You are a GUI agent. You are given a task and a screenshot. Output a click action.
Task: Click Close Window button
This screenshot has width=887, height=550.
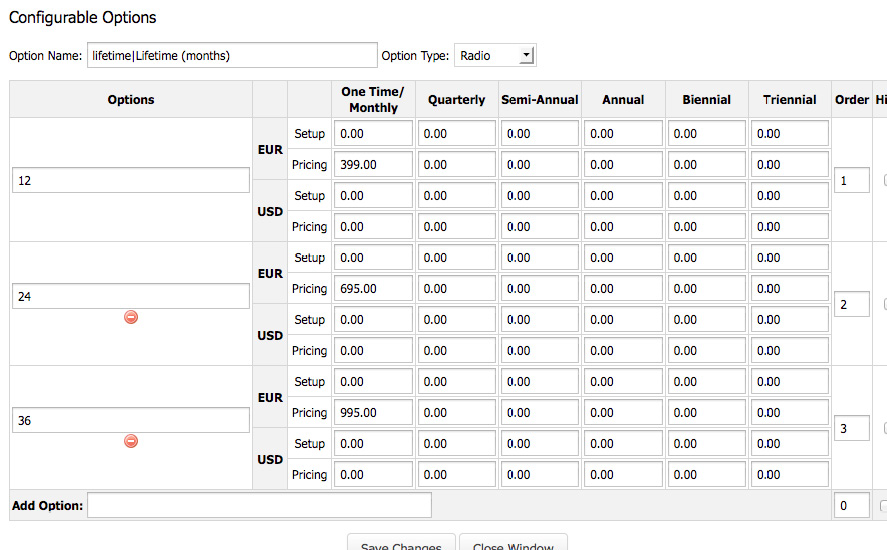[513, 543]
